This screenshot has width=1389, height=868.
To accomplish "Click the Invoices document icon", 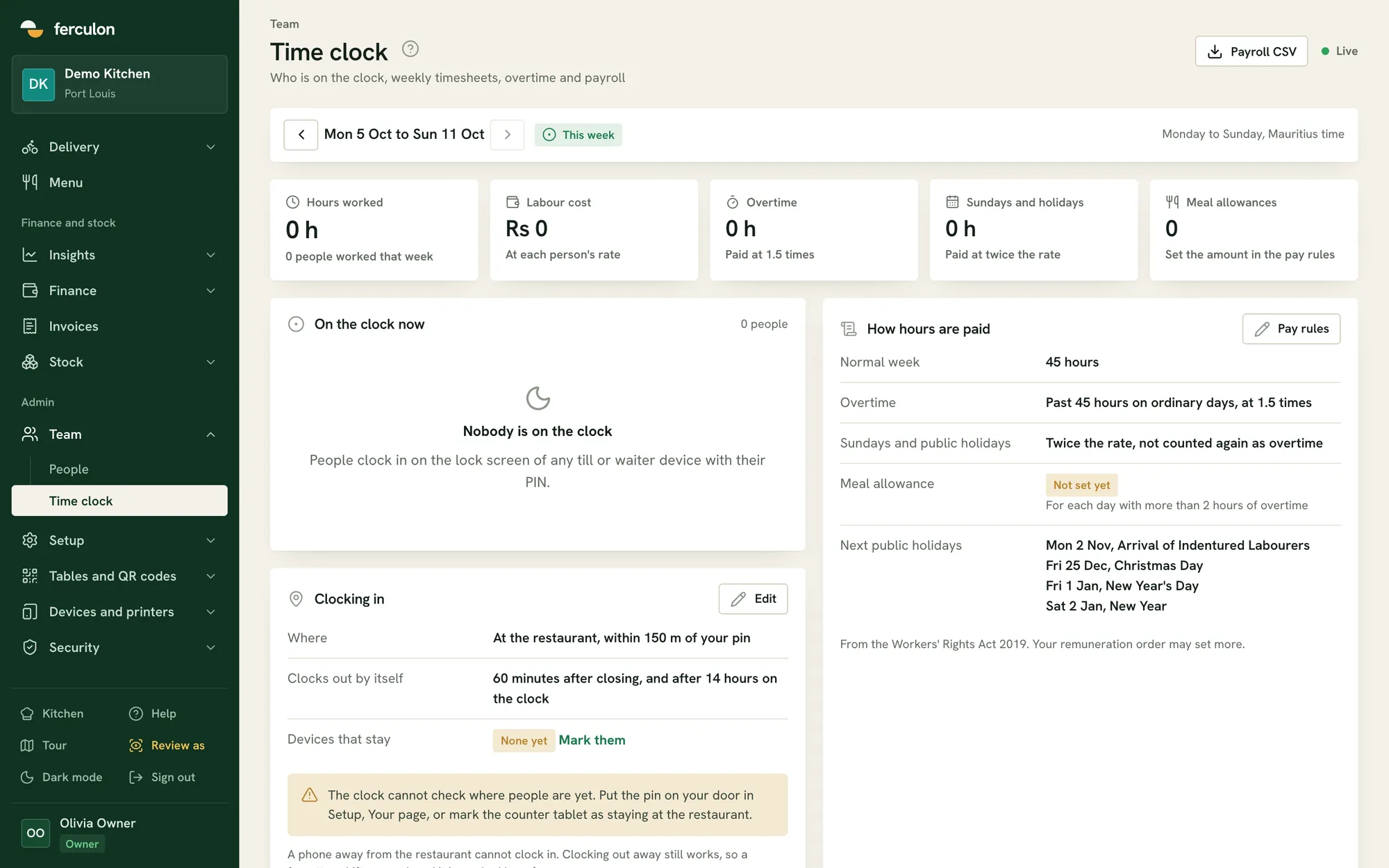I will point(30,326).
